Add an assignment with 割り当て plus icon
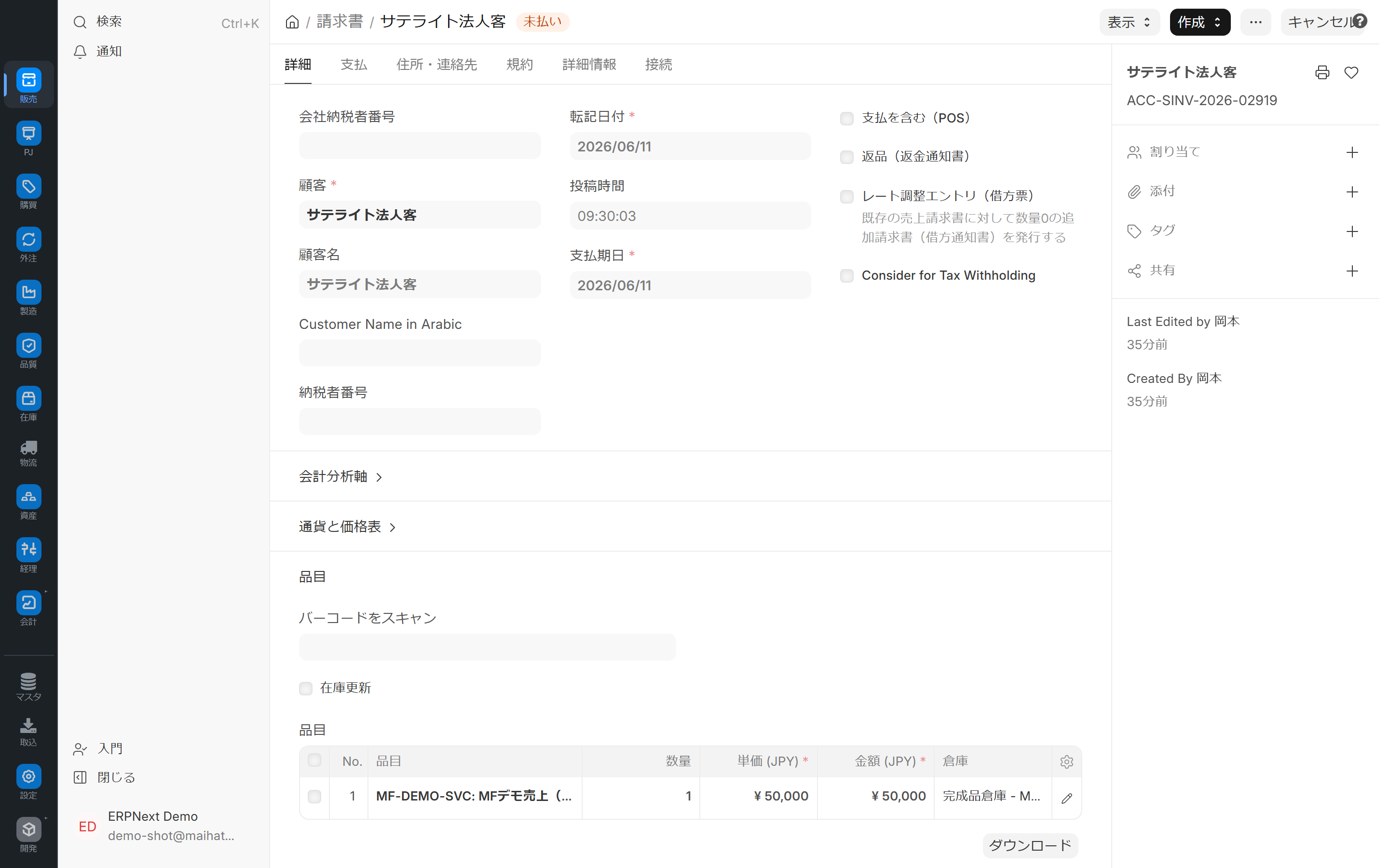This screenshot has width=1389, height=868. pyautogui.click(x=1352, y=152)
